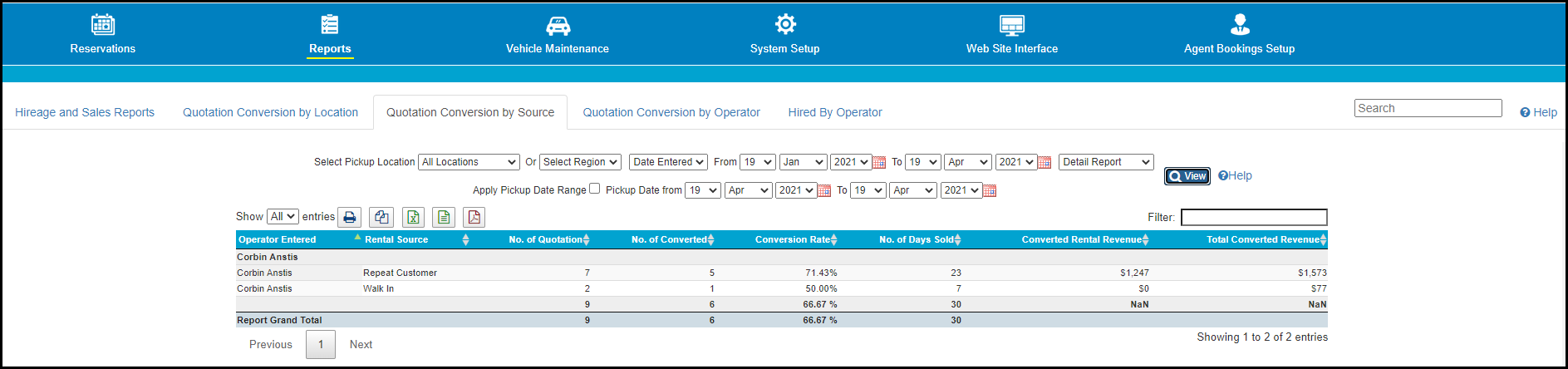
Task: Open Help link next to Search box
Action: [x=1539, y=112]
